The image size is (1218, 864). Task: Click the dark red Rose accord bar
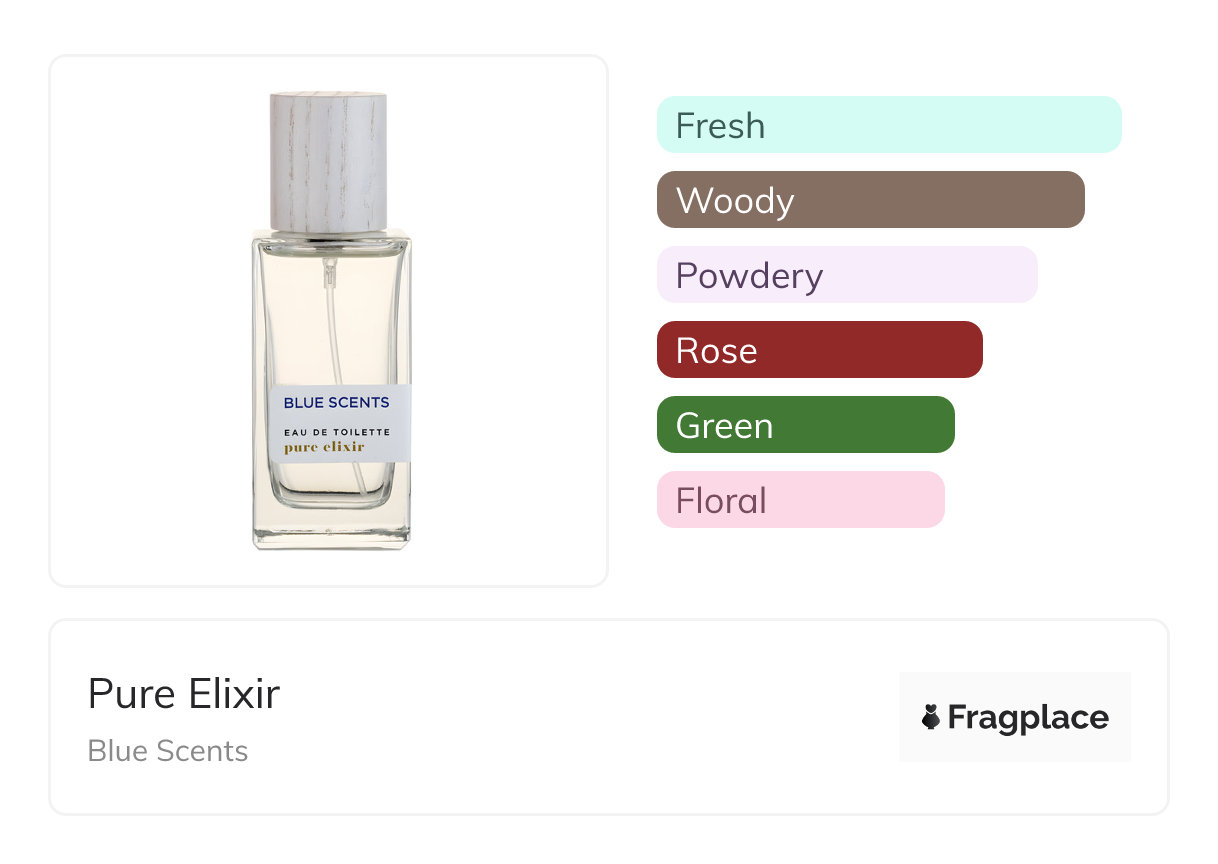click(x=820, y=350)
